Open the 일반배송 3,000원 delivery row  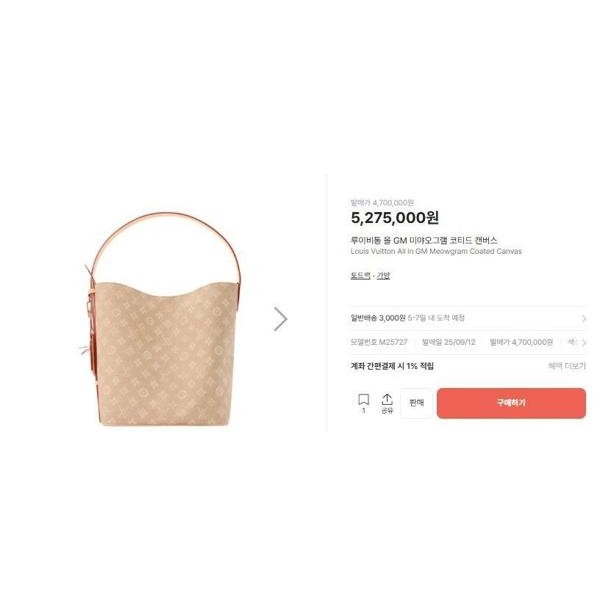(468, 318)
